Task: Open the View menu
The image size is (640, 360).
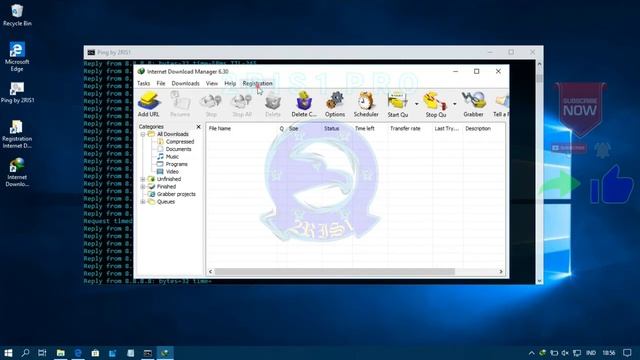Action: coord(211,83)
